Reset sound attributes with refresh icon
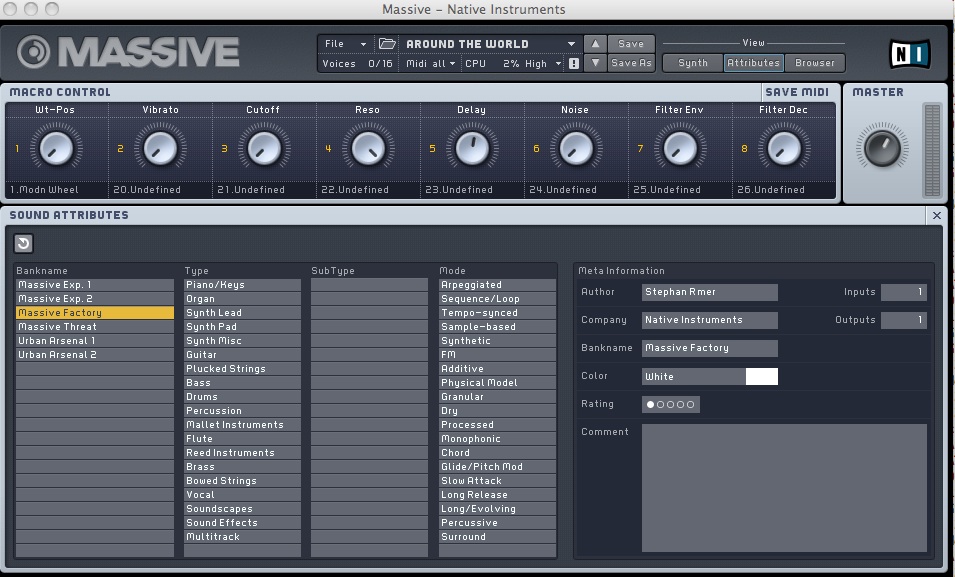 coord(23,244)
